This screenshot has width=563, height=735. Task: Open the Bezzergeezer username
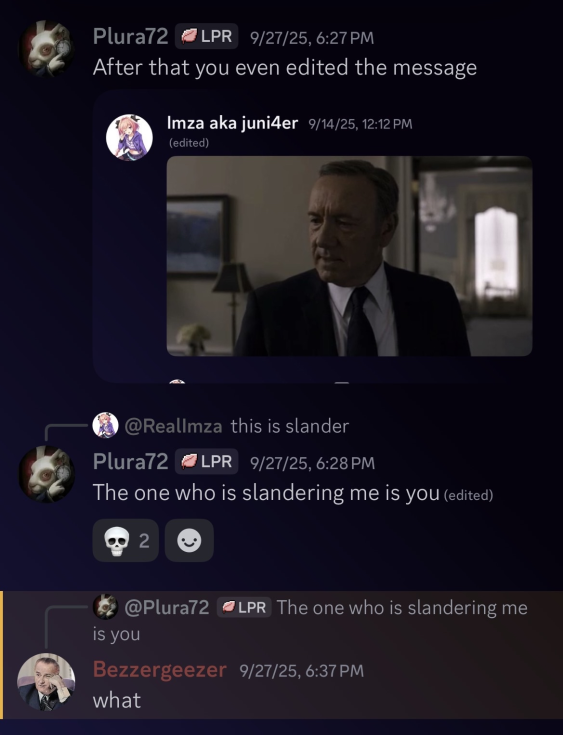click(x=160, y=669)
